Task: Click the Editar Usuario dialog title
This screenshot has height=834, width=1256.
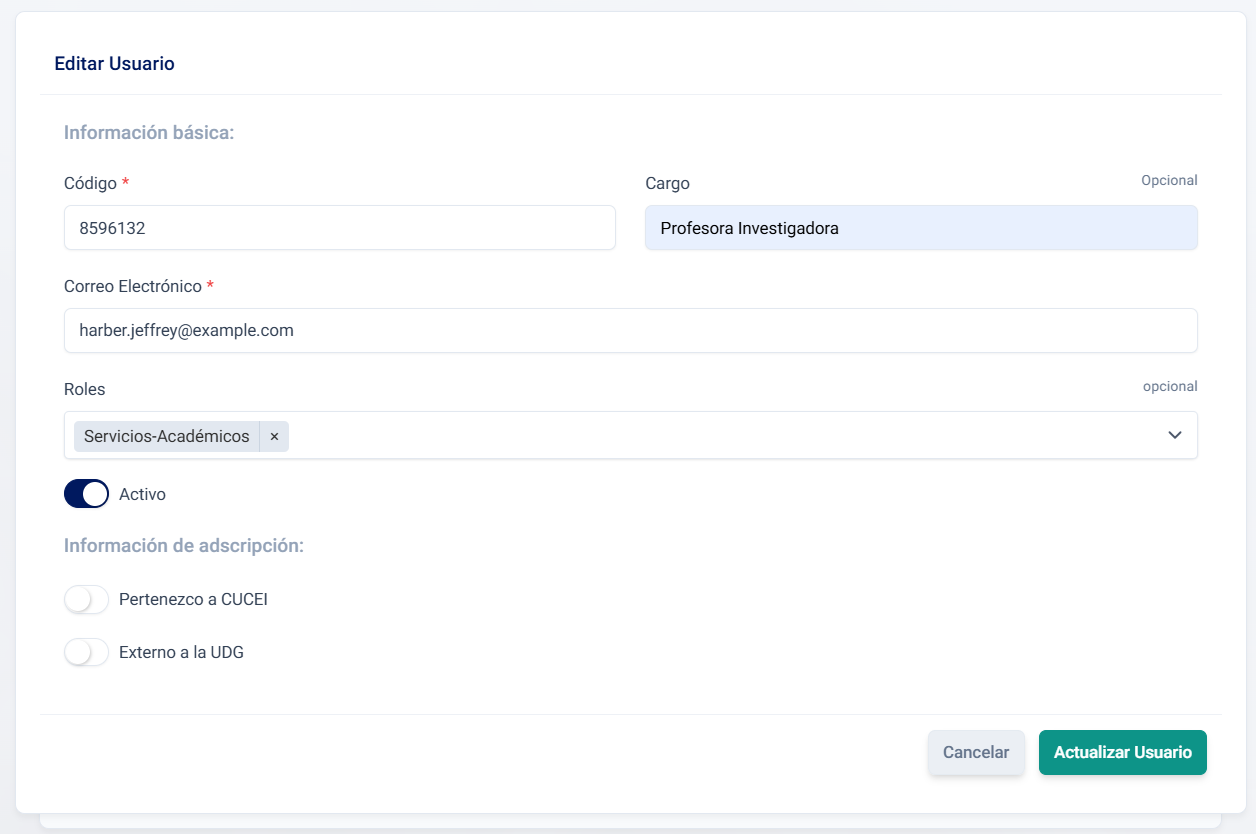Action: click(114, 64)
